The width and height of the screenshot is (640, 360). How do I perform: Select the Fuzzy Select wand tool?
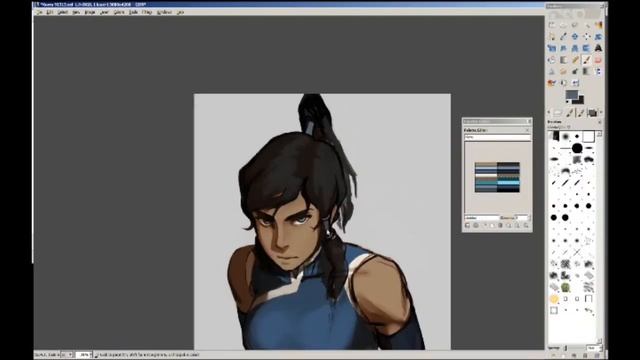(587, 25)
